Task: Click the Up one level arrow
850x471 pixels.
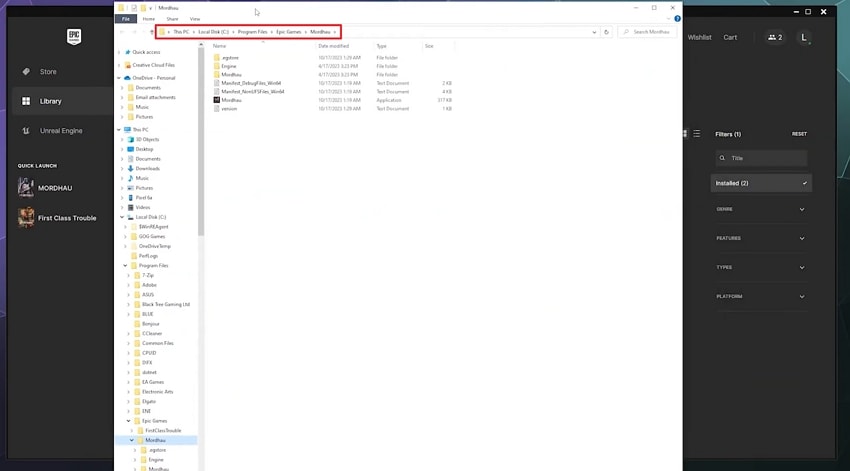Action: (152, 32)
